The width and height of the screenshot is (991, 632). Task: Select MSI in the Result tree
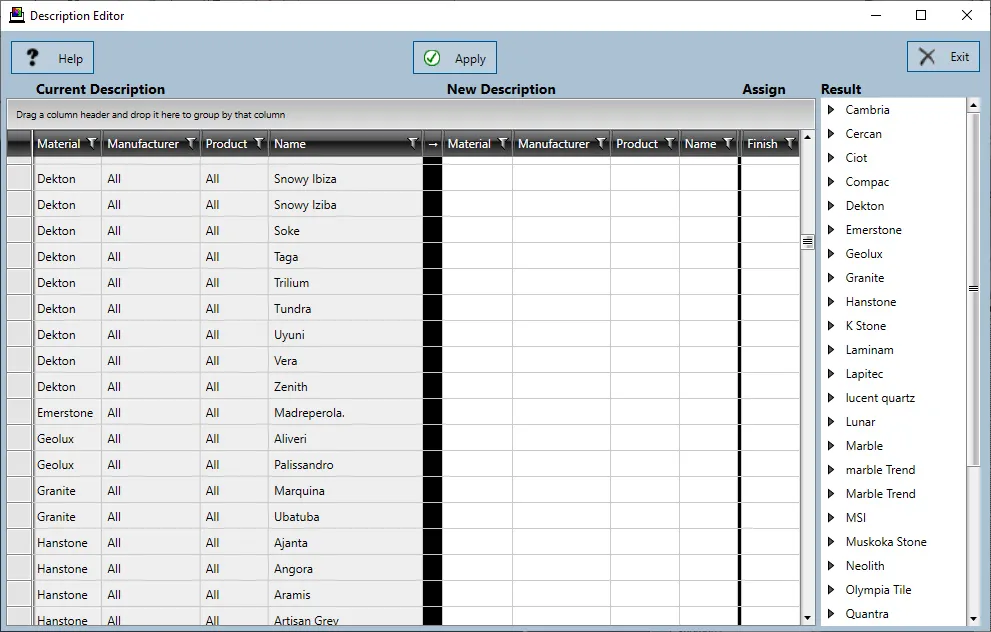[x=856, y=518]
